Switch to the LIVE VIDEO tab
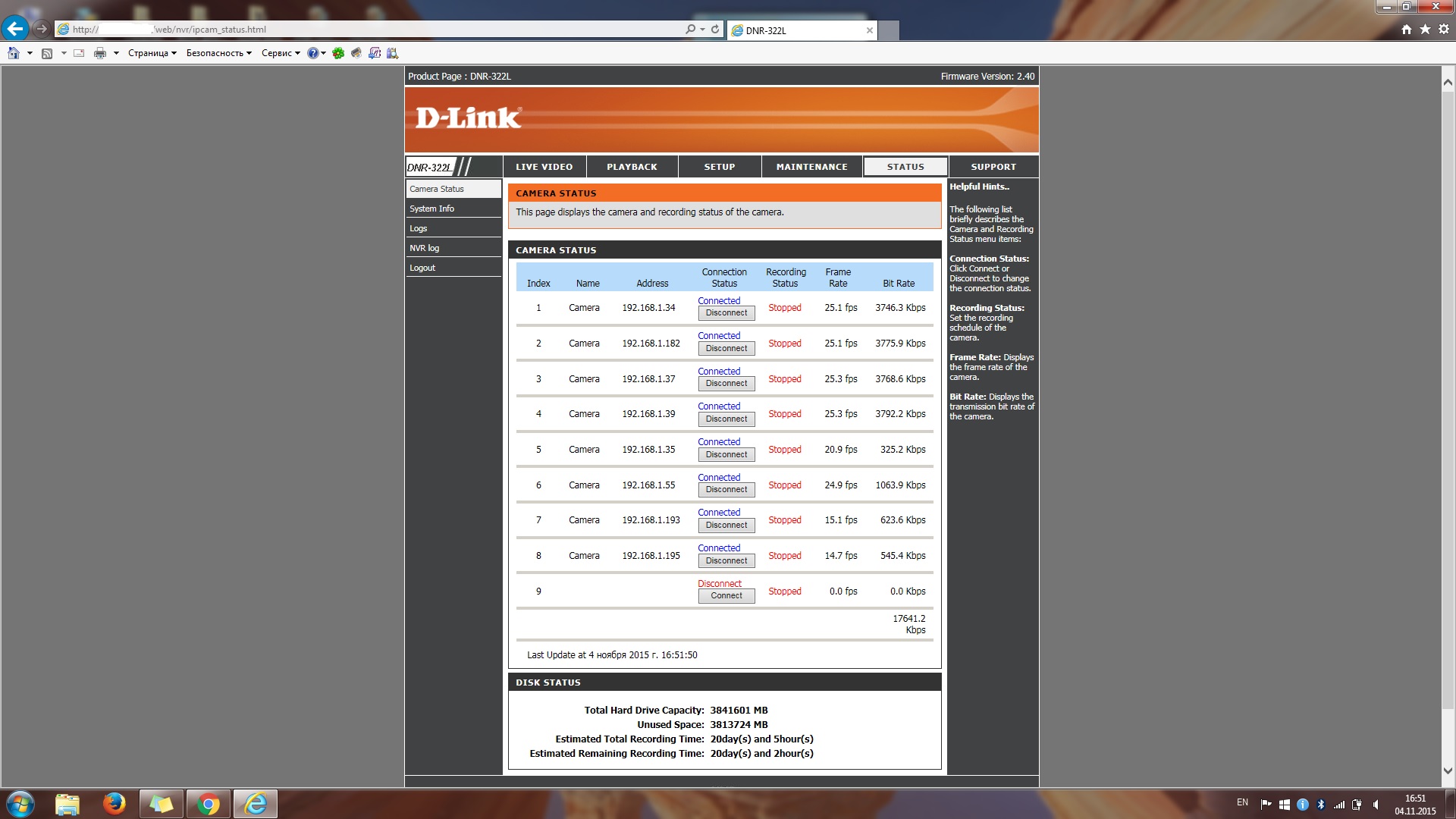 [x=544, y=167]
